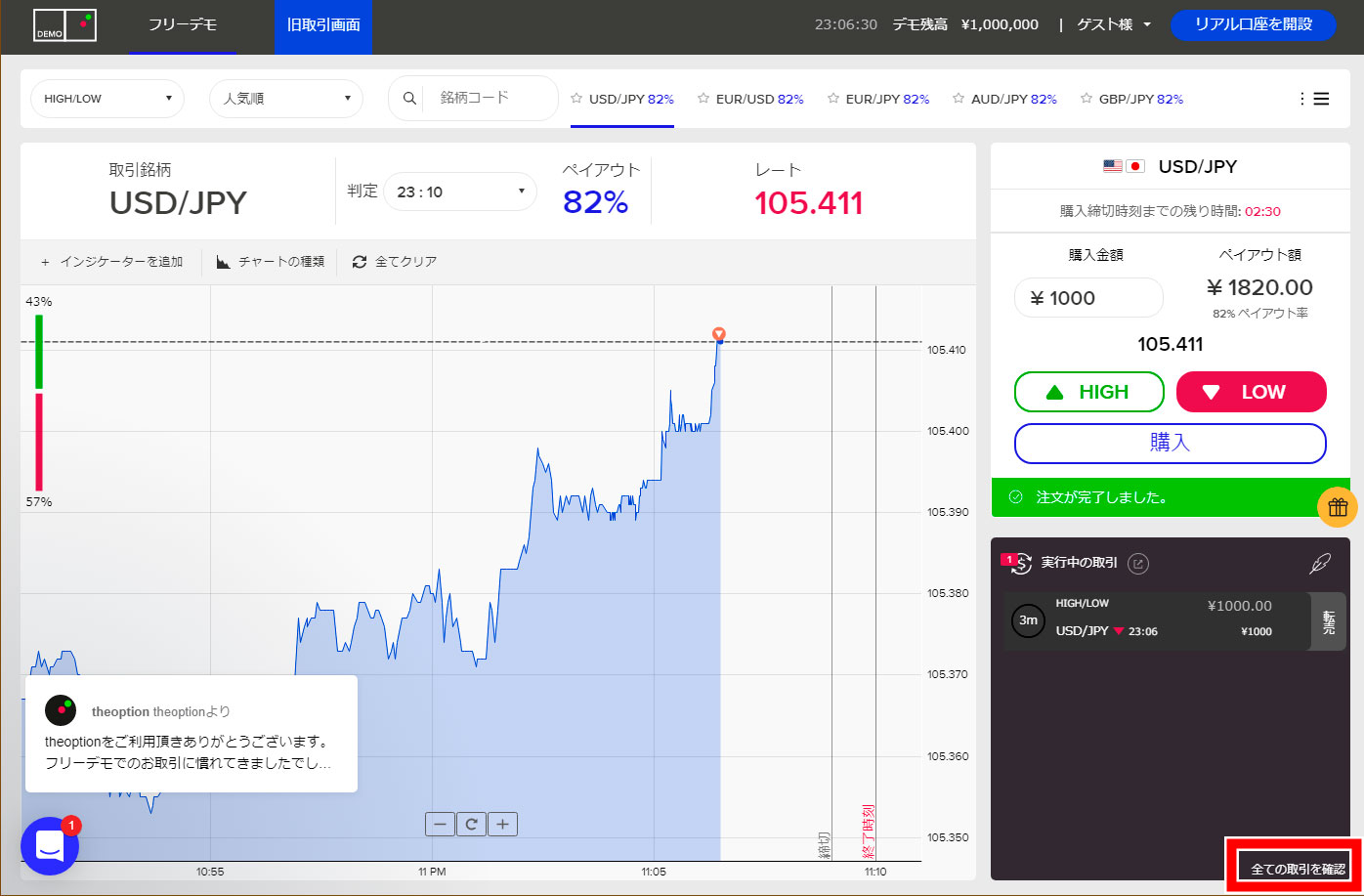Click インジケーターを追加 in chart toolbar
1364x896 pixels.
[121, 262]
